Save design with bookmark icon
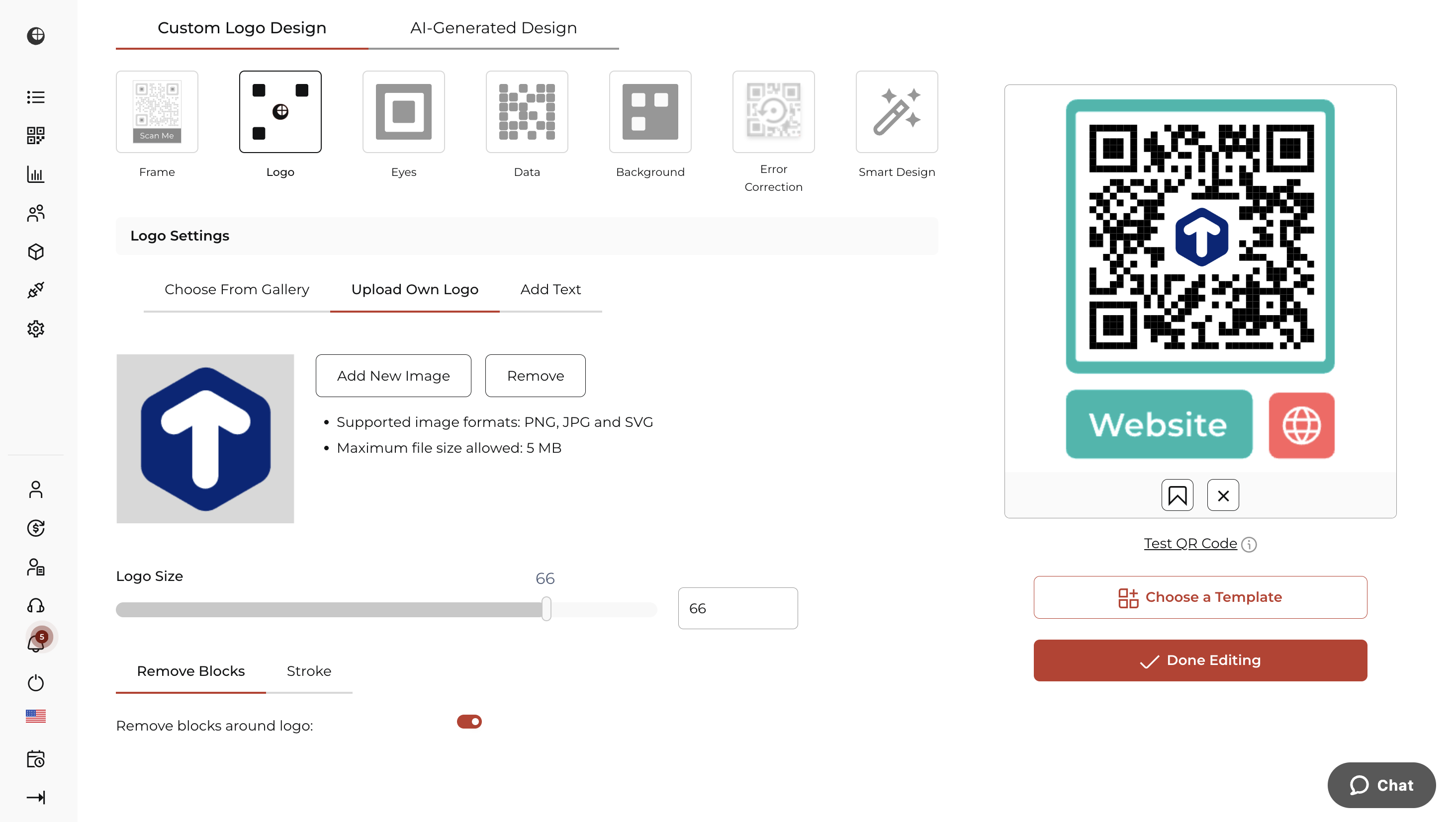This screenshot has height=822, width=1456. [x=1178, y=495]
